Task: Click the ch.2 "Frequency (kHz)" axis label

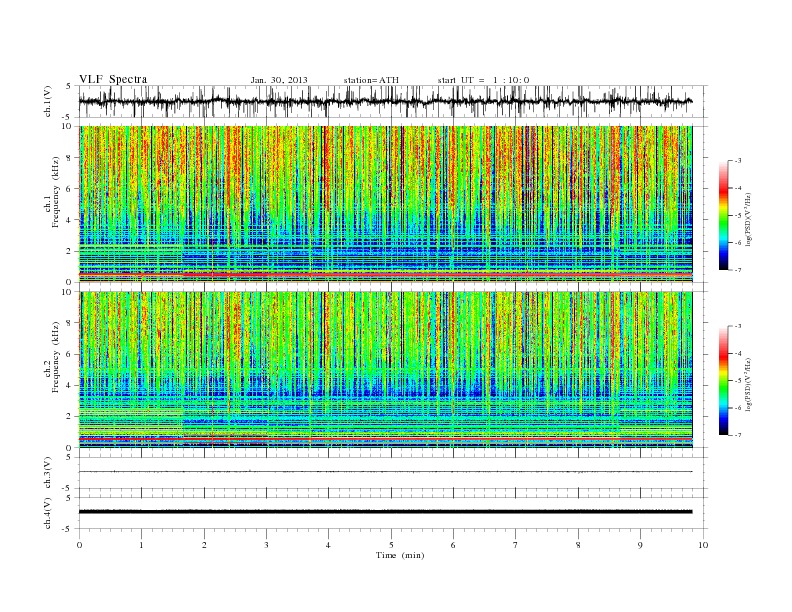Action: pos(56,357)
